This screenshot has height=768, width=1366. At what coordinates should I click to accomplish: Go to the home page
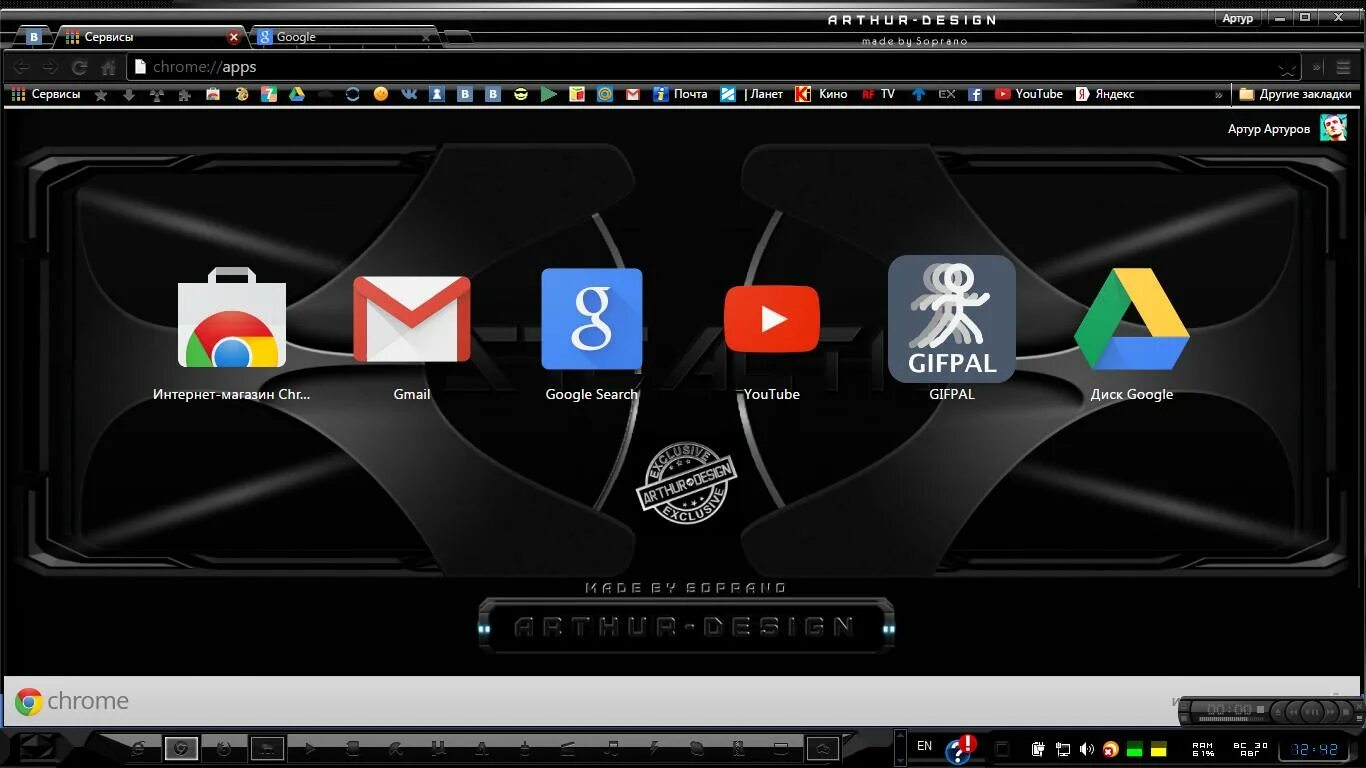pos(108,67)
